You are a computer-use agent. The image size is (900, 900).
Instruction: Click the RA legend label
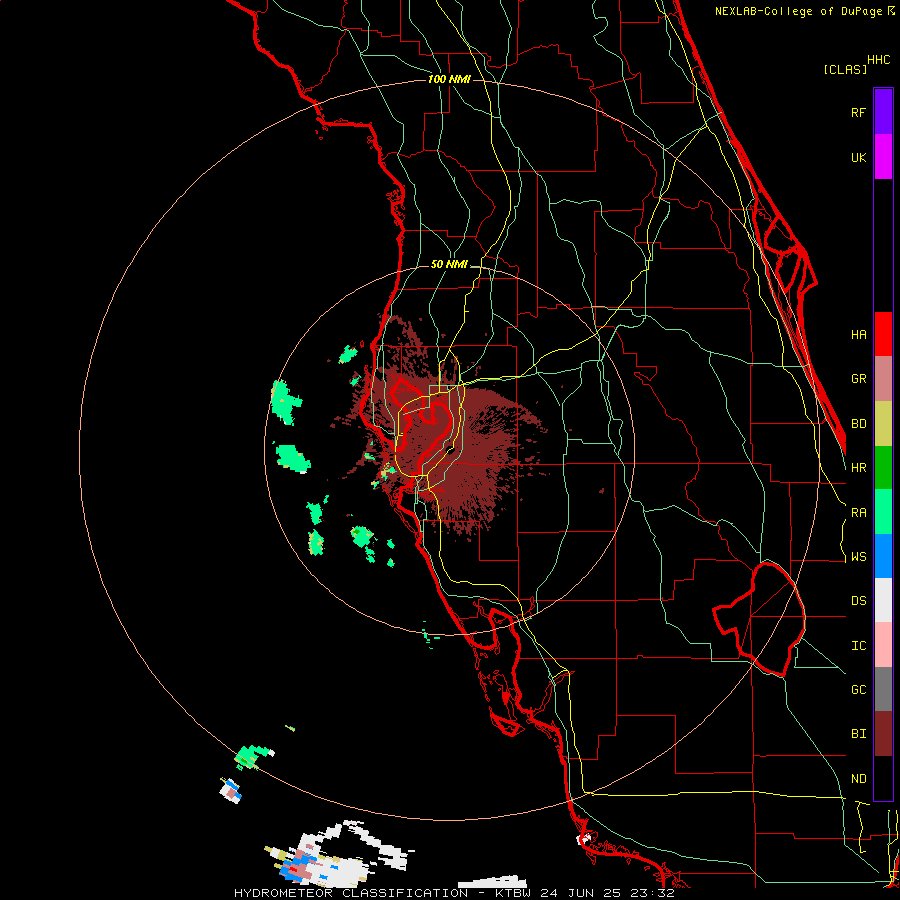858,513
